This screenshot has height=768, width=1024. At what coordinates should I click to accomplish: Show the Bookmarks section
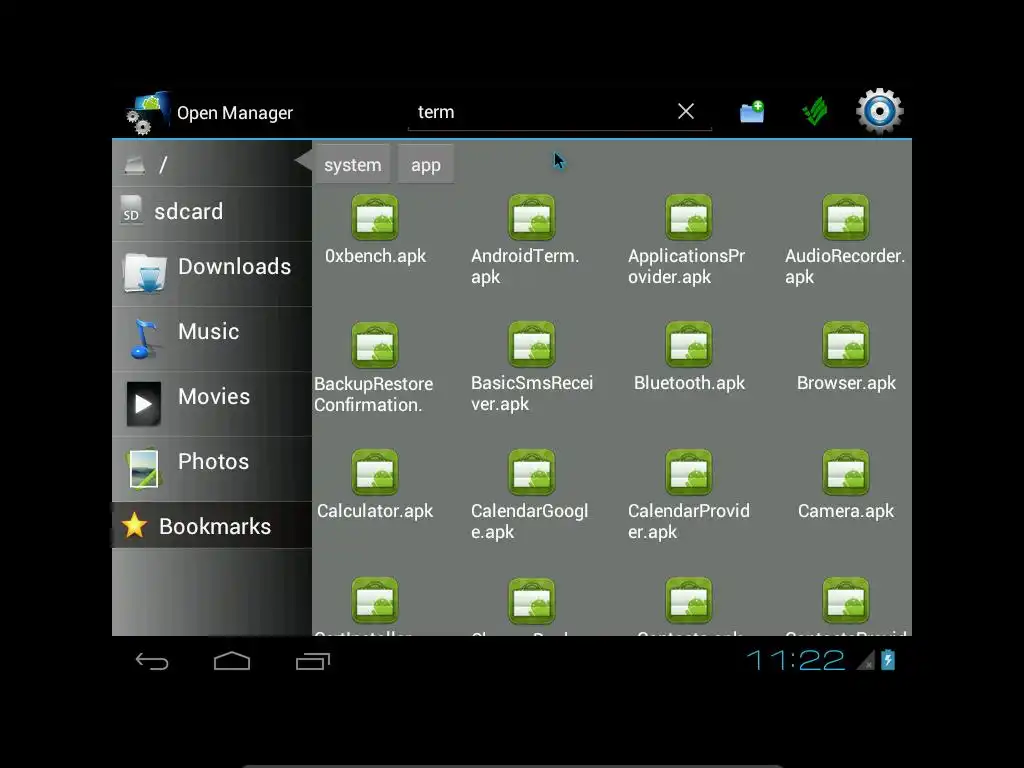point(212,526)
